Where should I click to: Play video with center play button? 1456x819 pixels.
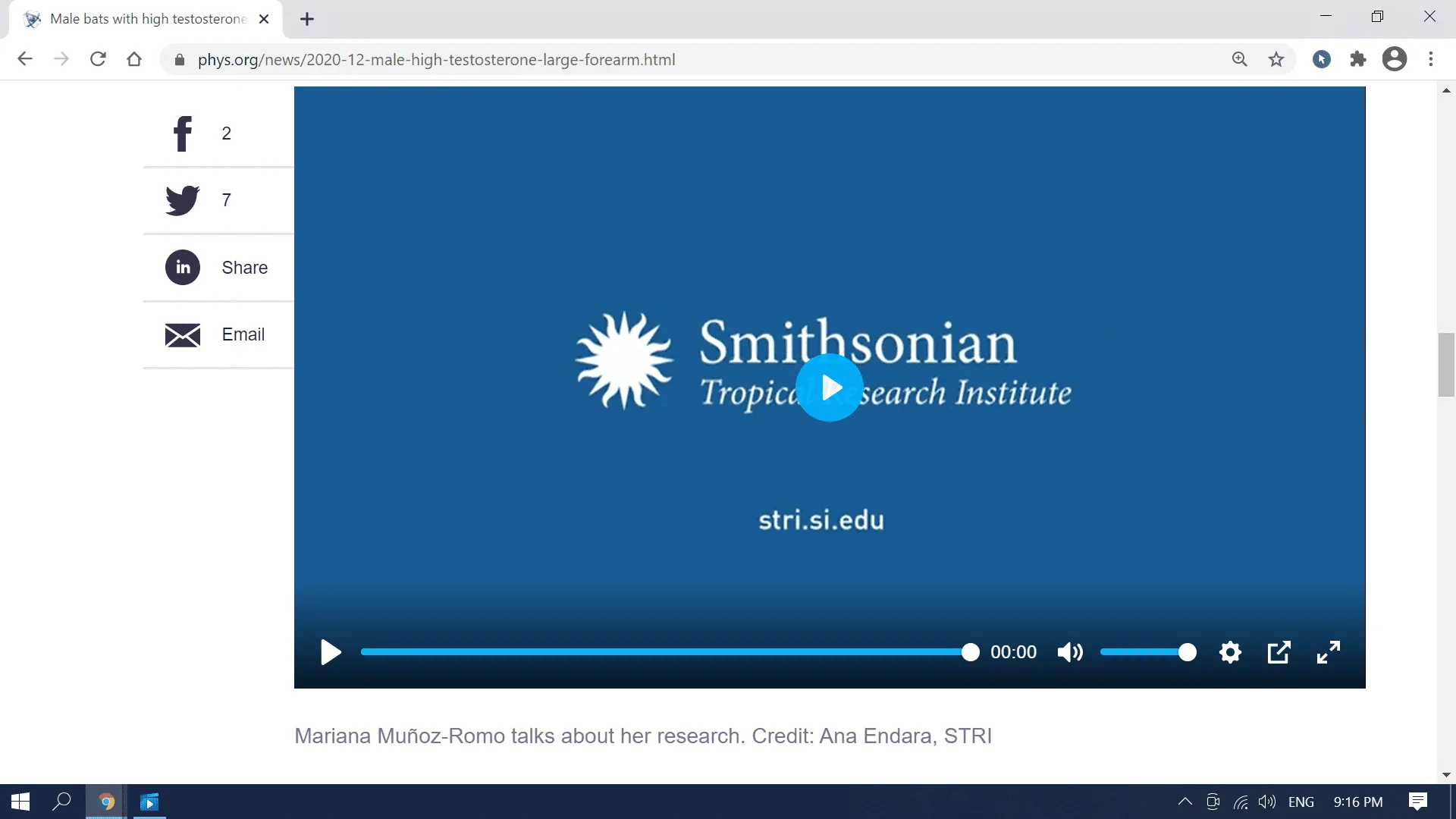[830, 388]
